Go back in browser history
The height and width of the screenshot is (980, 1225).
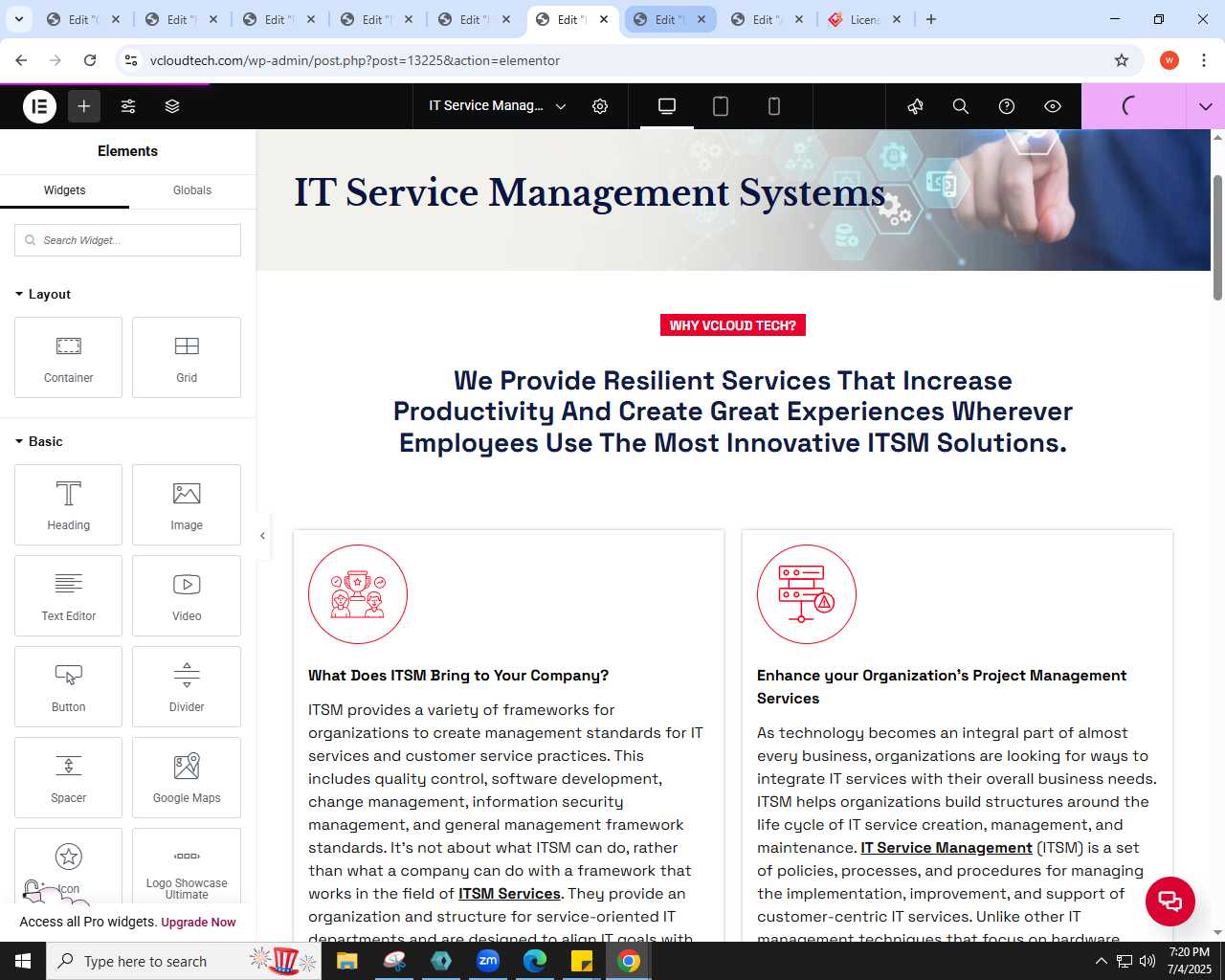21,60
